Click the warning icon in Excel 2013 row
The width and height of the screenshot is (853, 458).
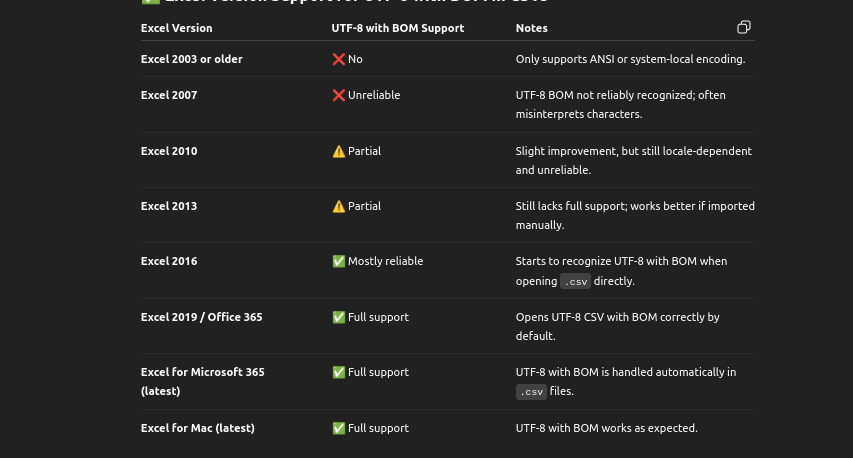[x=338, y=206]
